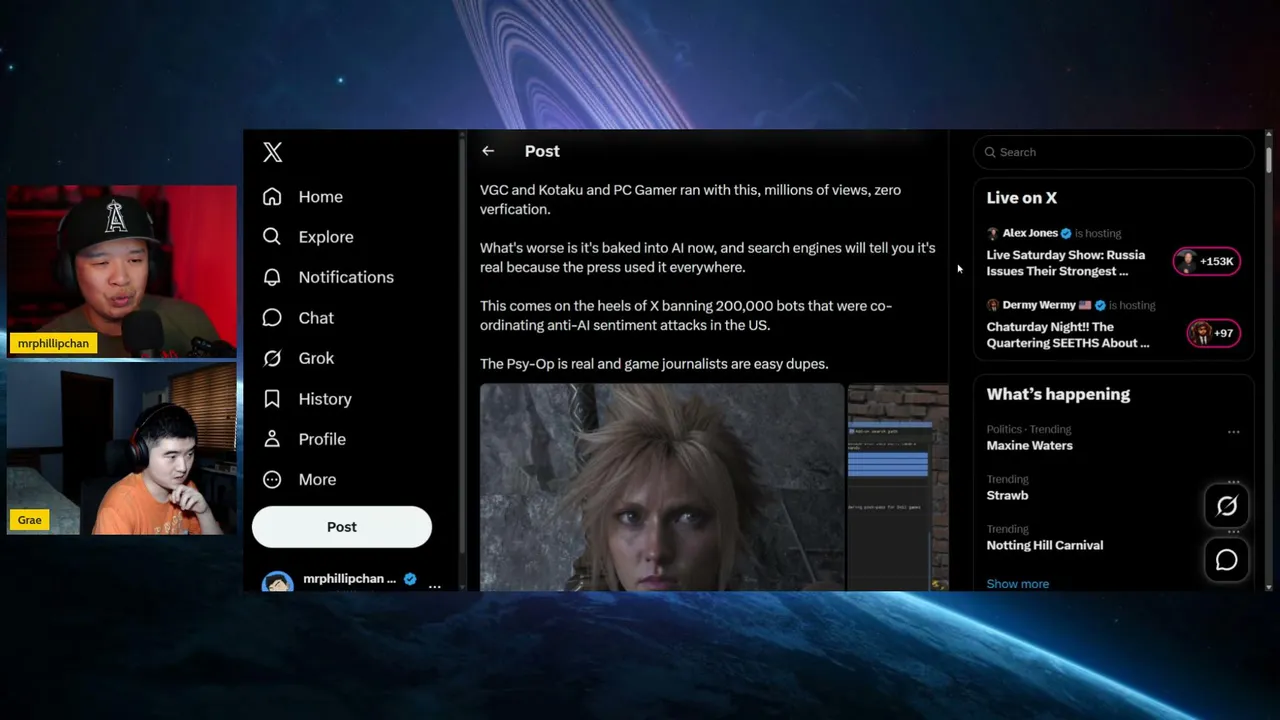Click the page scrollbar on the right edge

point(1269,160)
